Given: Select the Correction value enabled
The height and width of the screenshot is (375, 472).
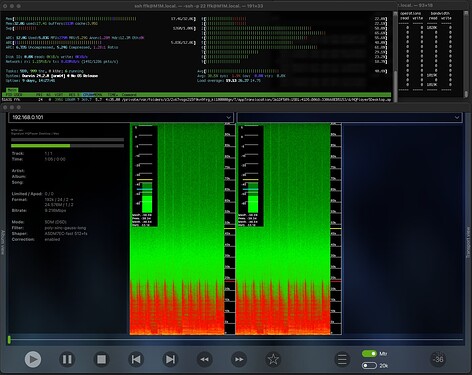Looking at the screenshot, I should 52,239.
